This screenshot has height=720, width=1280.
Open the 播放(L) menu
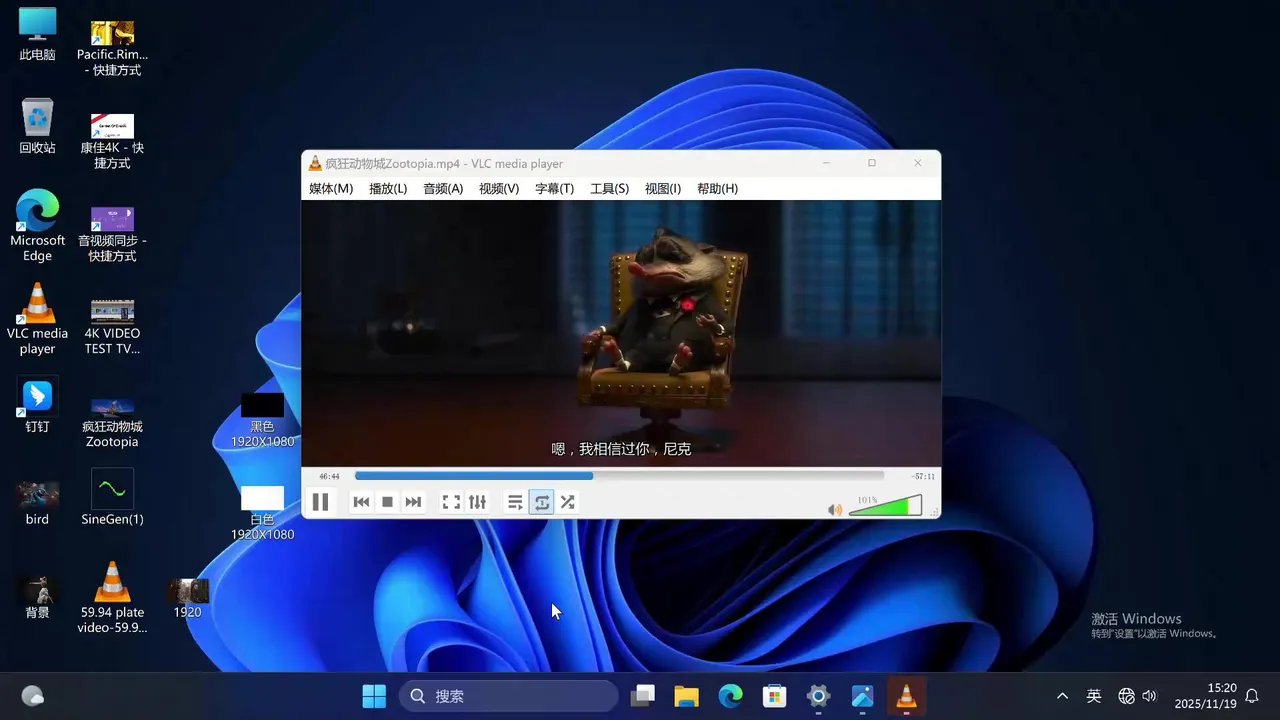pos(388,188)
